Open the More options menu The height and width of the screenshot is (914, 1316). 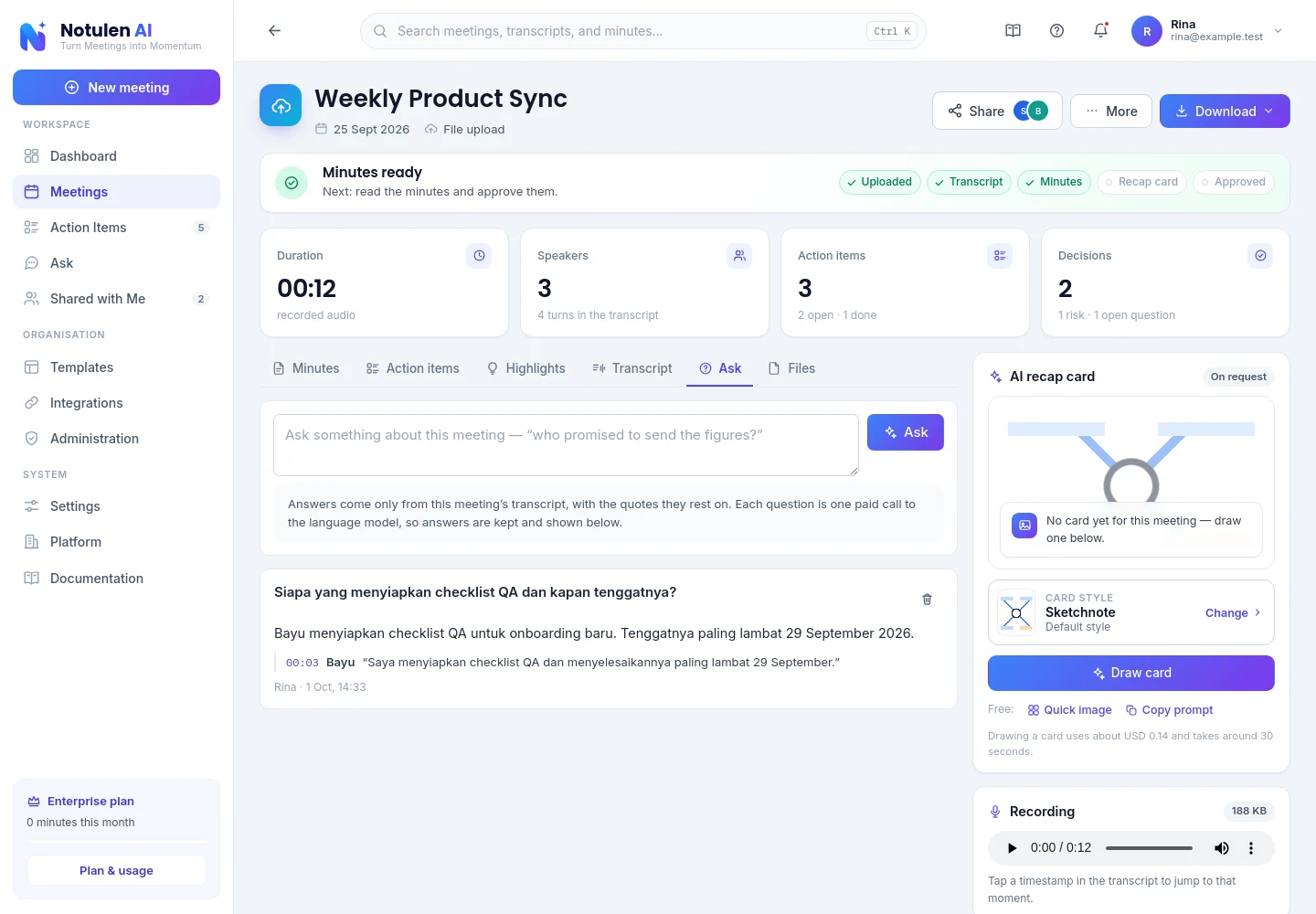coord(1111,112)
